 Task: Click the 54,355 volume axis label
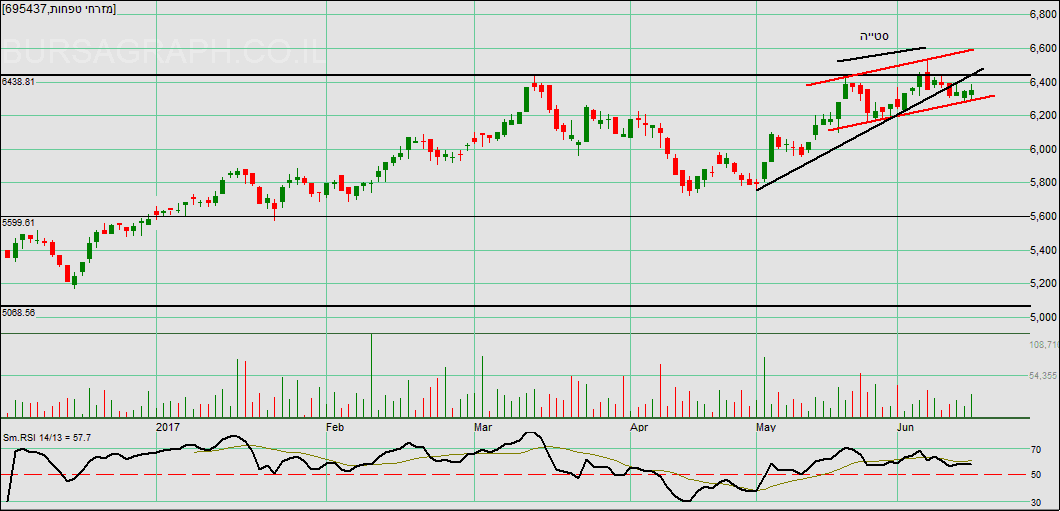(x=1043, y=376)
